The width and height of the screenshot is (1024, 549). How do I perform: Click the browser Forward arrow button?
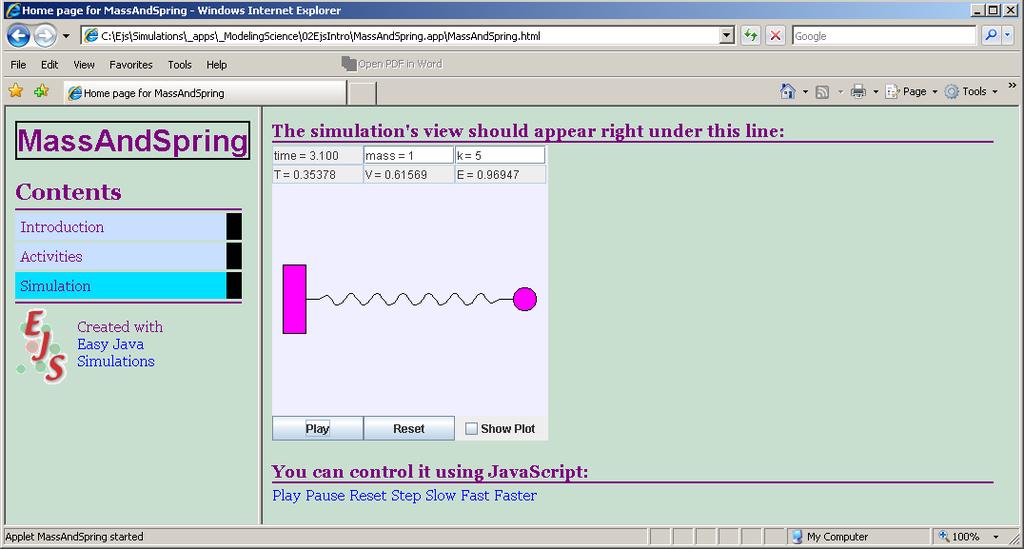tap(45, 35)
